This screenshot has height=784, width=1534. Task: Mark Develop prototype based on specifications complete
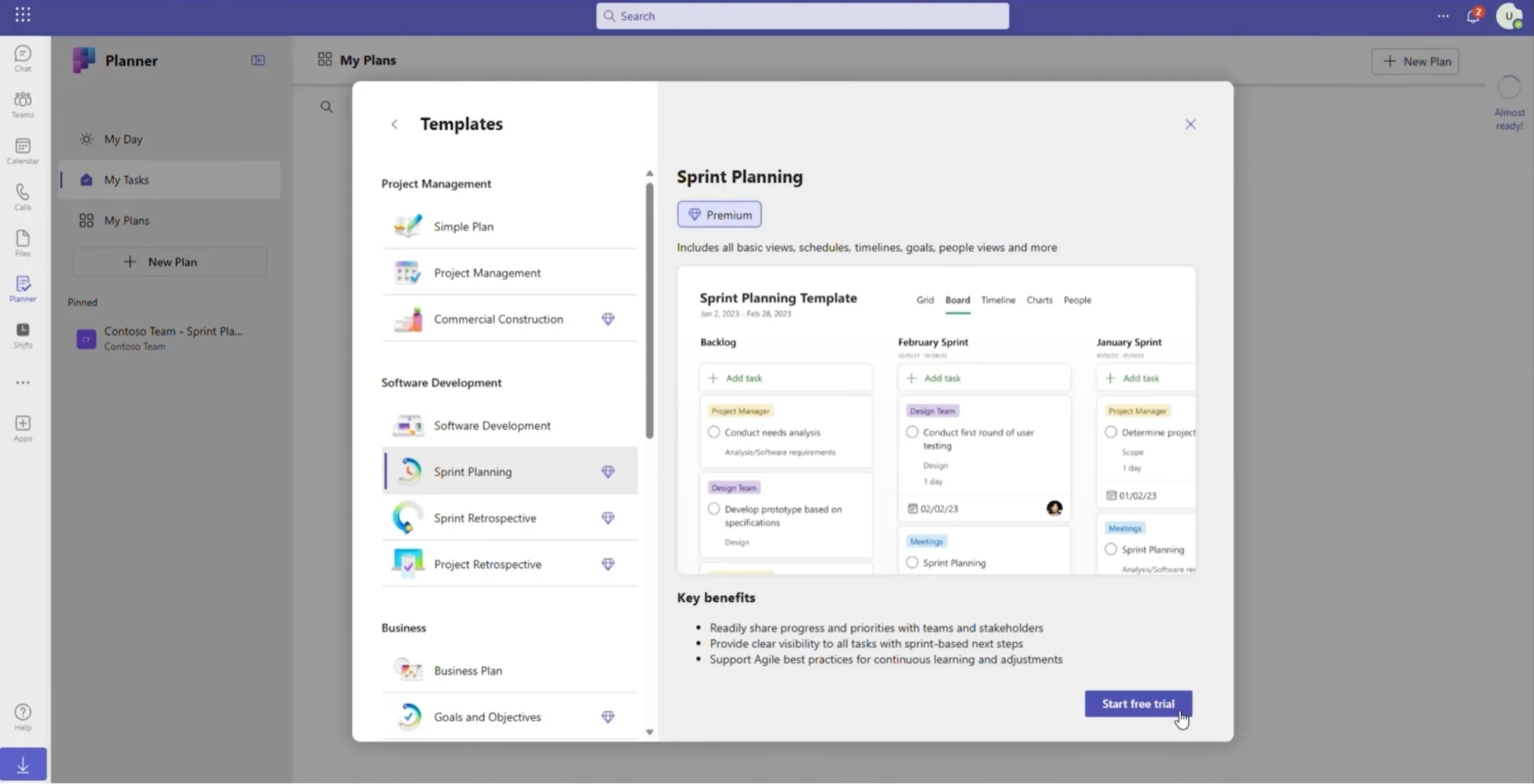point(713,508)
